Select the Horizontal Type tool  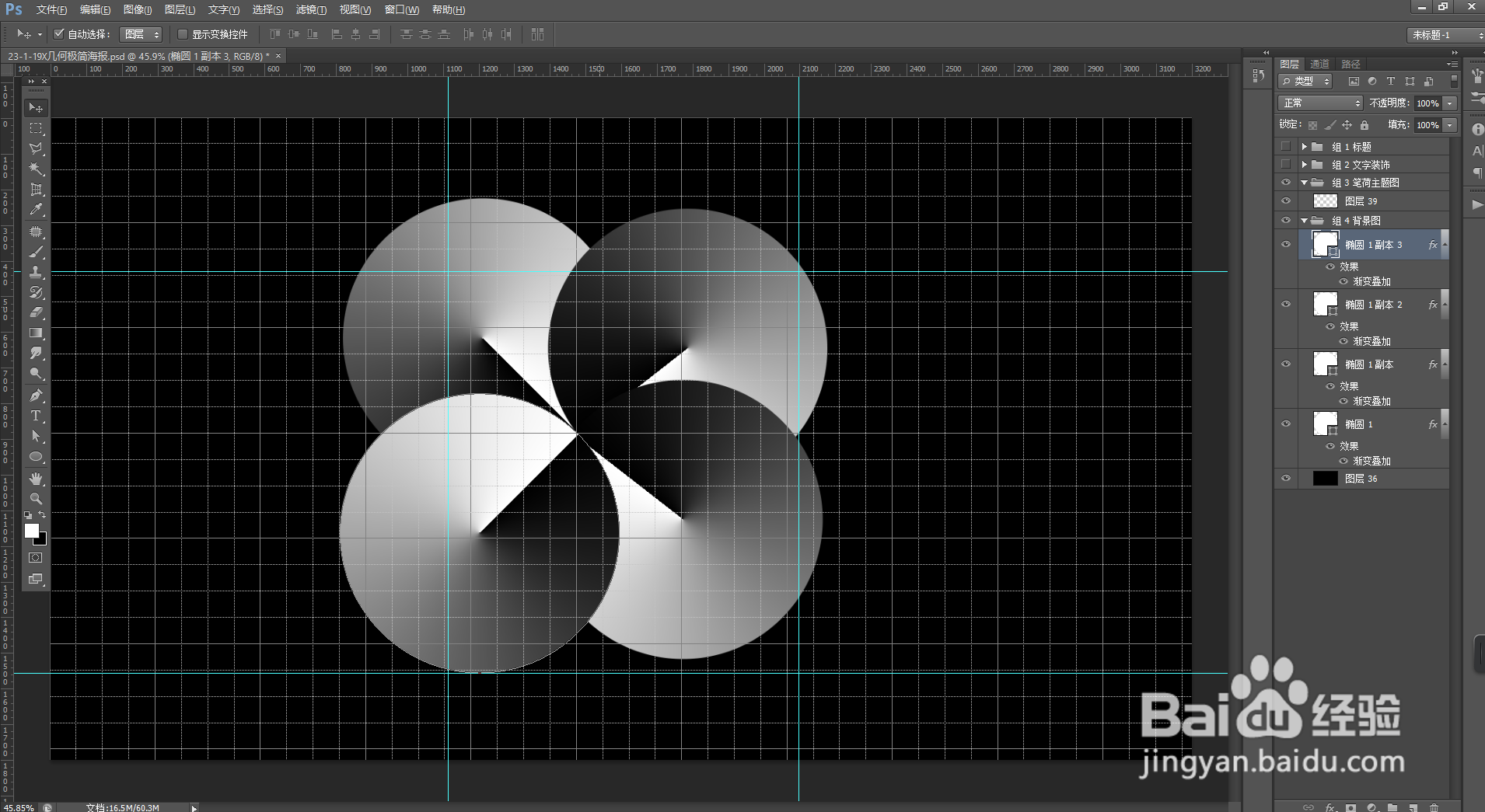(36, 416)
